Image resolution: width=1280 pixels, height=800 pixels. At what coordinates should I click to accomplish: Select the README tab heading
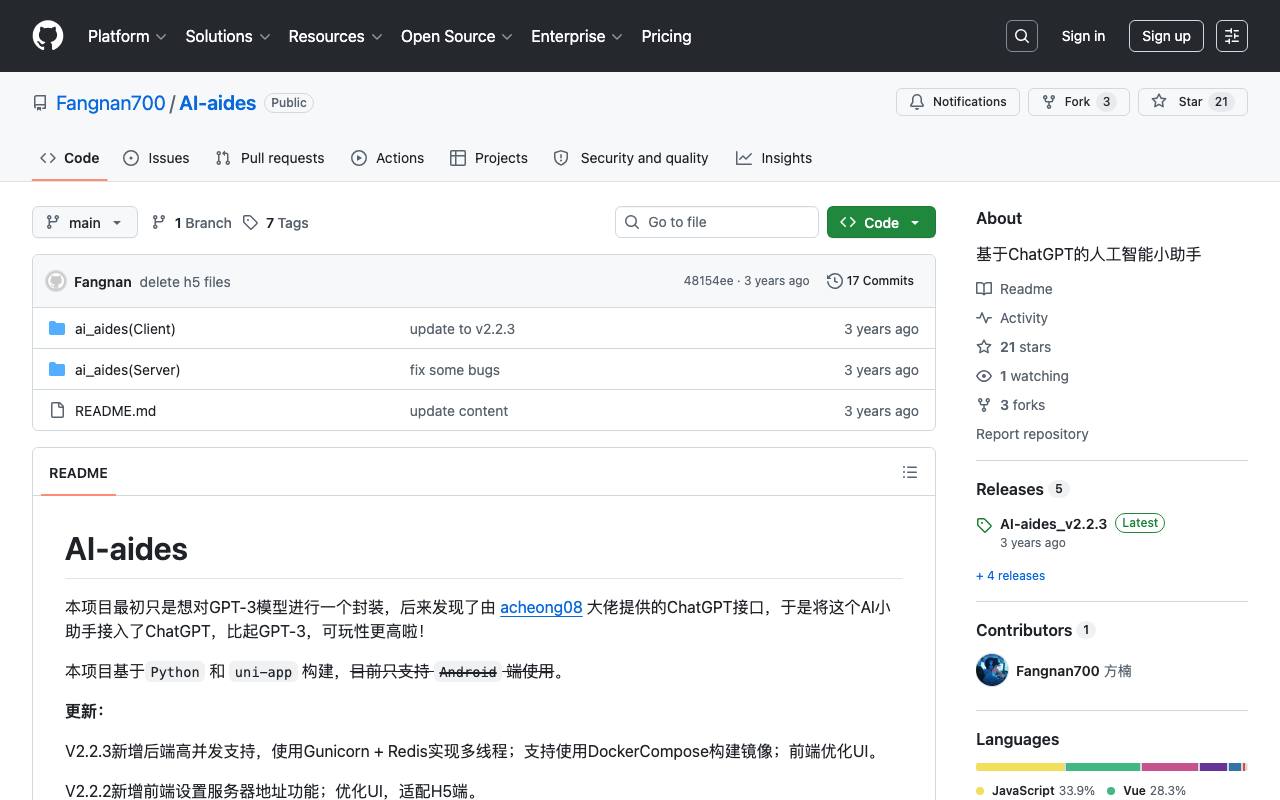[78, 473]
